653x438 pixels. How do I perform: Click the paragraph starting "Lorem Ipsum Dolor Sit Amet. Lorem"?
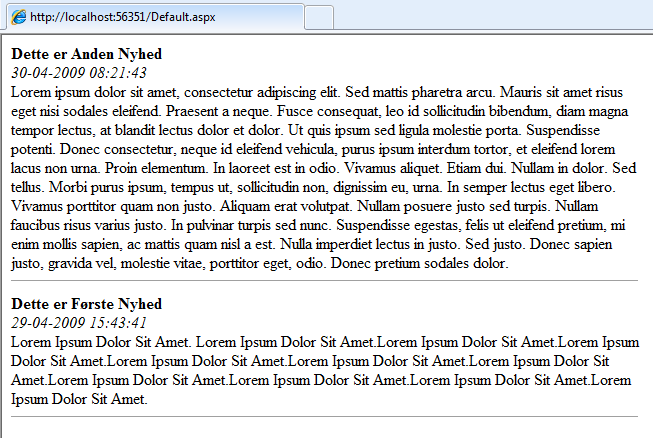325,371
